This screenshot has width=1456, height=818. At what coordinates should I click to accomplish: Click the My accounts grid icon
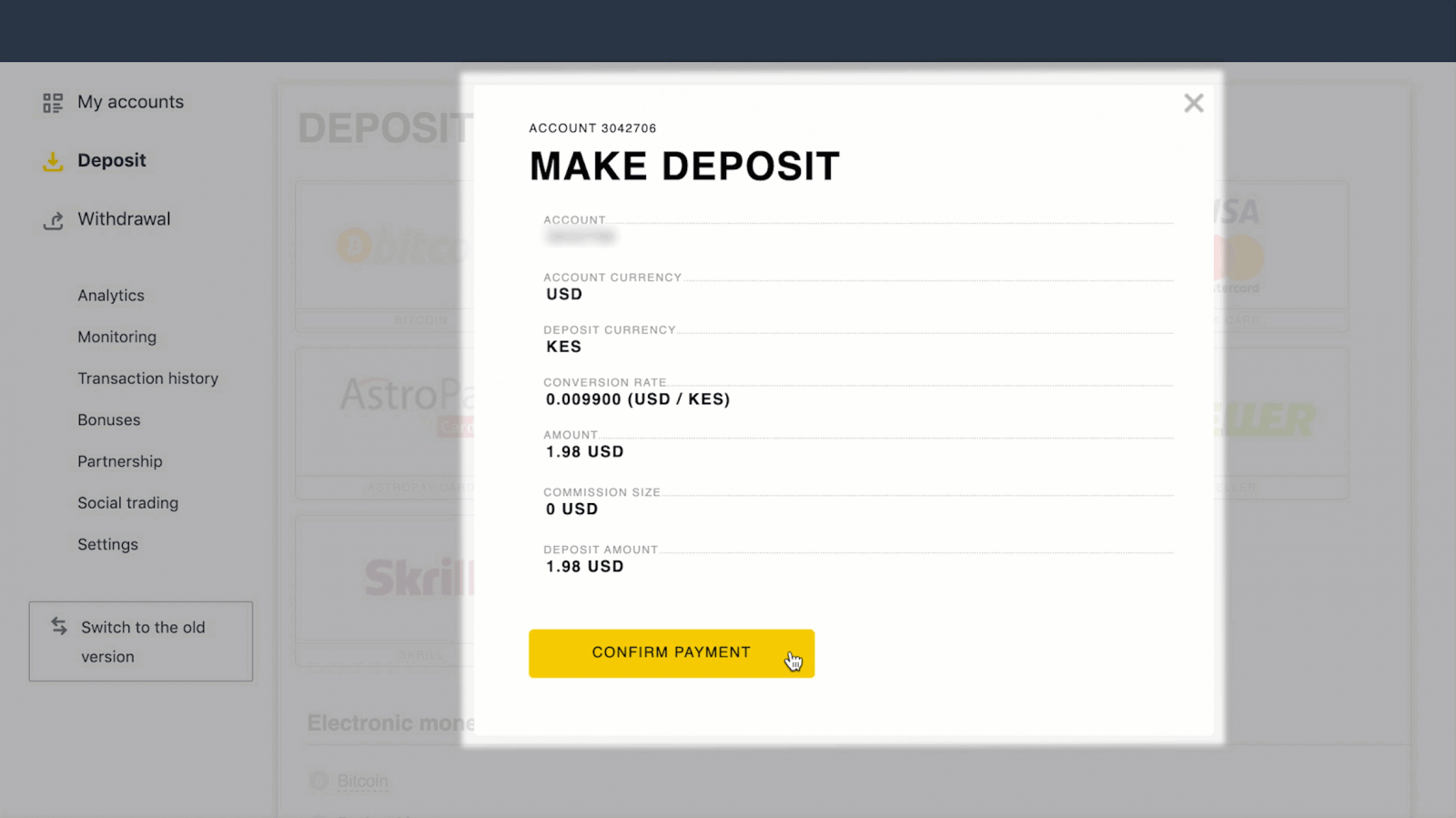pyautogui.click(x=53, y=103)
